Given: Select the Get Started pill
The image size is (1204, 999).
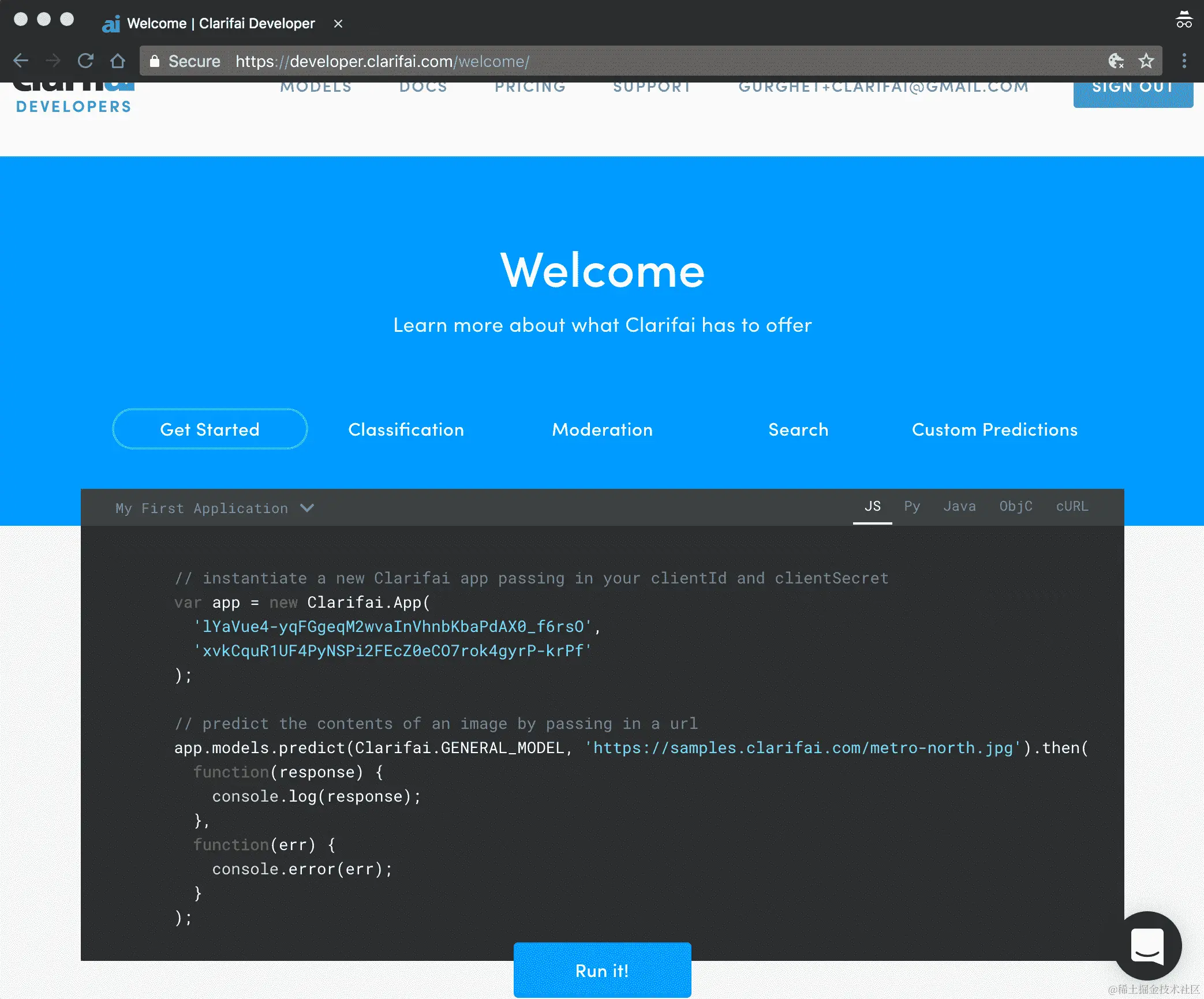Looking at the screenshot, I should tap(210, 429).
